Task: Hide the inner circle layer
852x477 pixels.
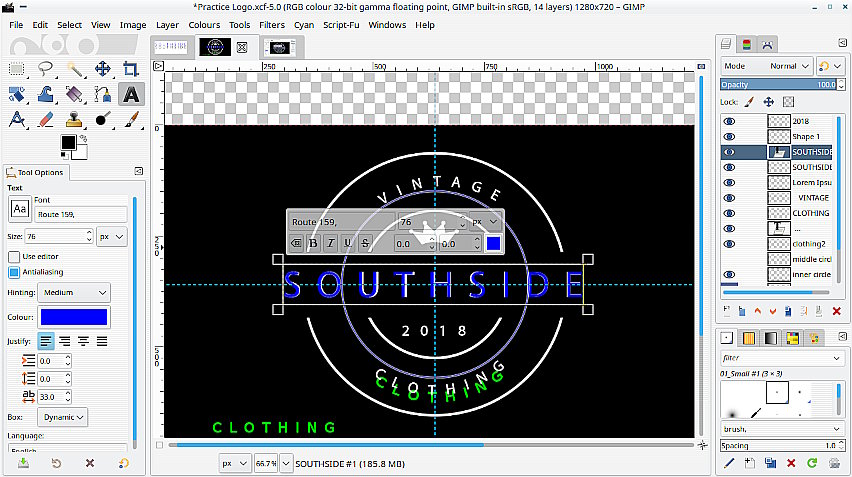Action: coord(729,274)
